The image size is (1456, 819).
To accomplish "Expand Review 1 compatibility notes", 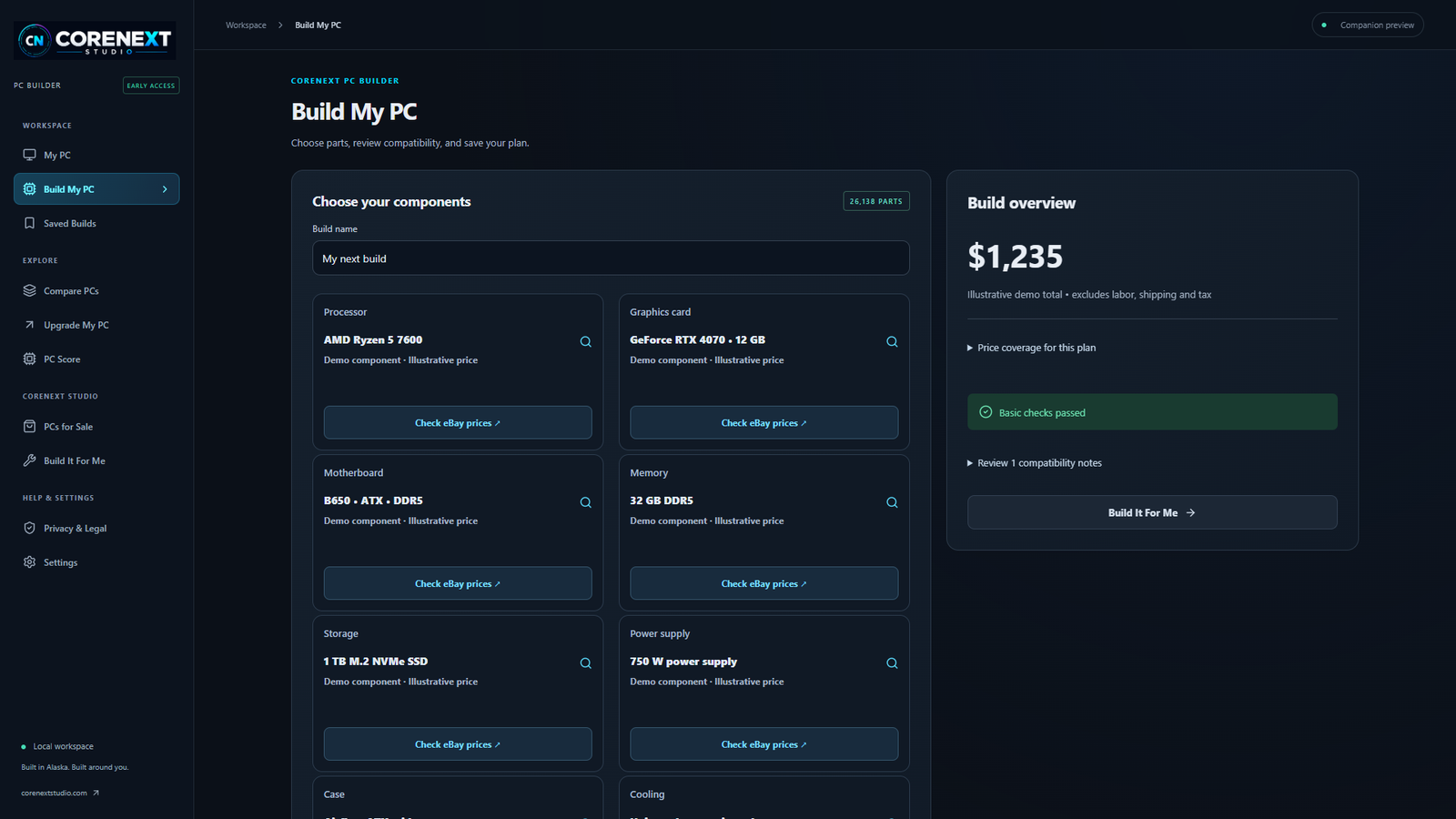I will pos(1034,463).
